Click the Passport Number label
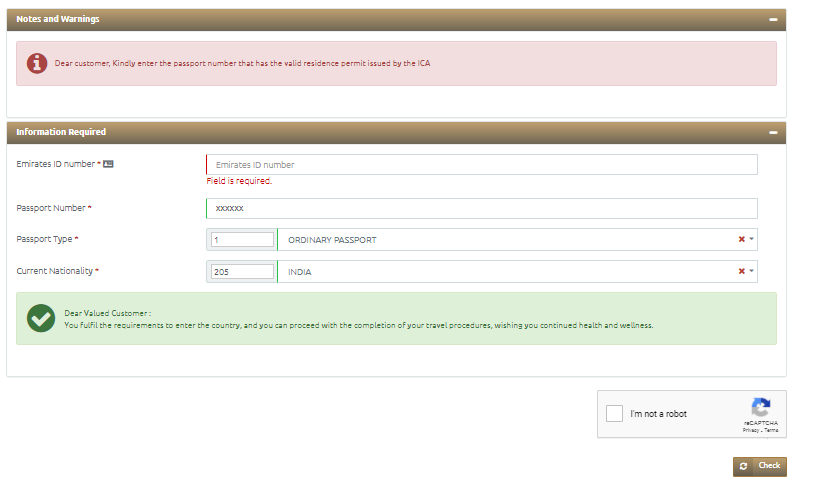This screenshot has height=499, width=816. 50,208
